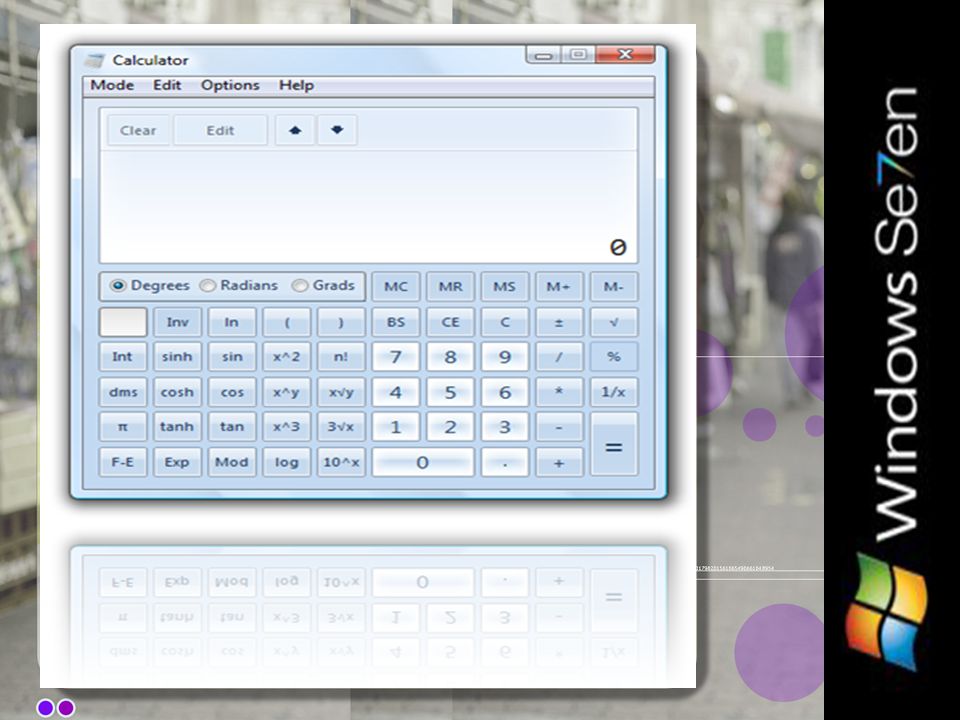Viewport: 960px width, 720px height.
Task: Open the Options menu
Action: pyautogui.click(x=230, y=85)
